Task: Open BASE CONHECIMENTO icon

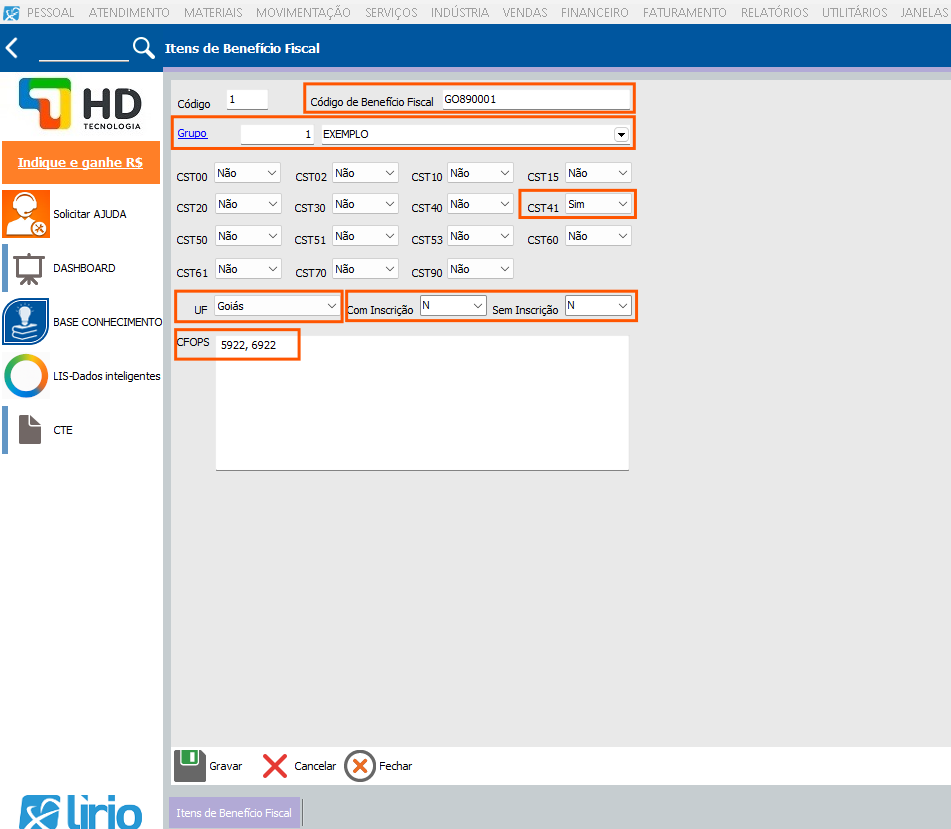Action: coord(26,322)
